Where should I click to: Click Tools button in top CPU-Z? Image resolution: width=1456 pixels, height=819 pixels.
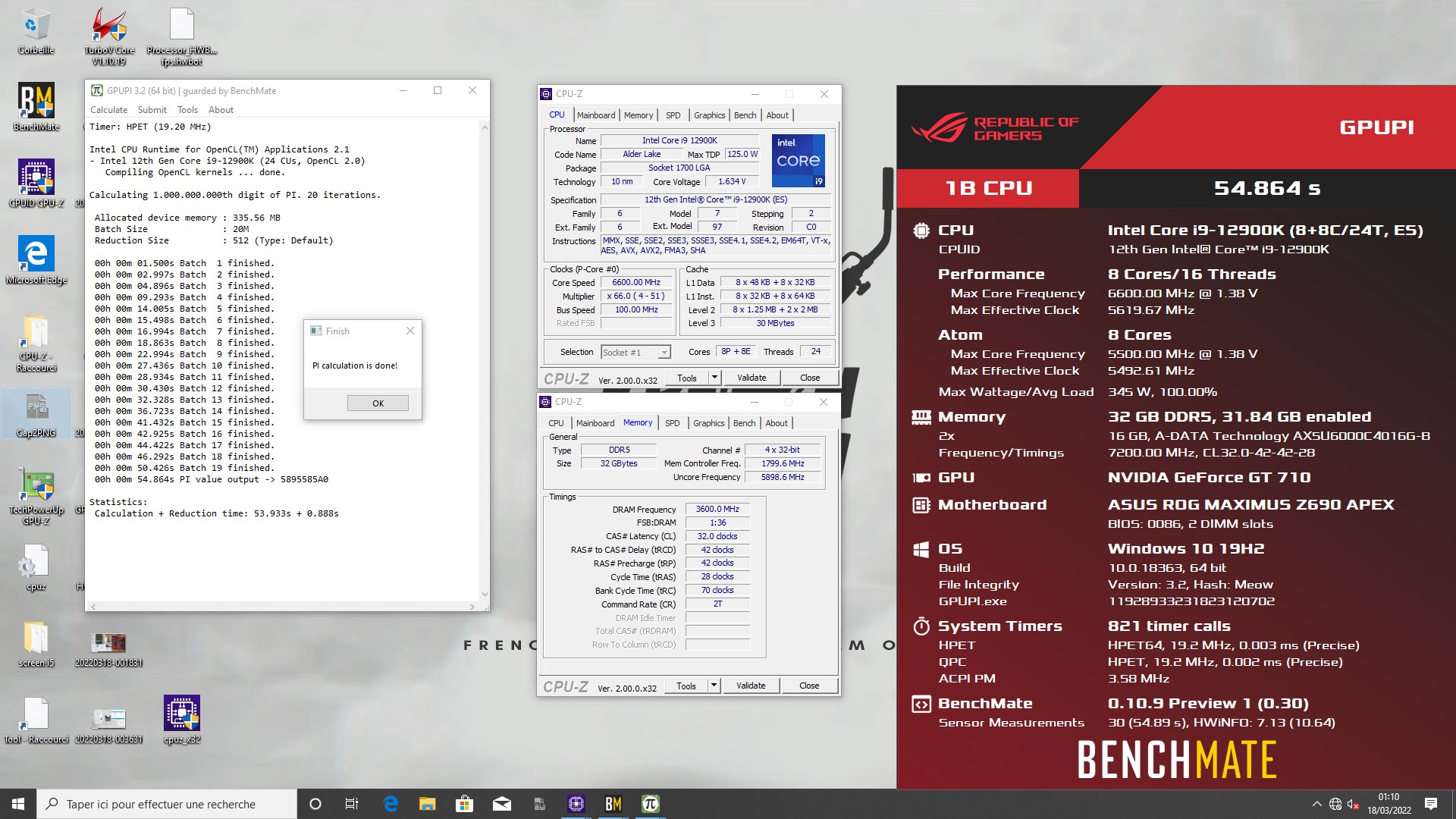[687, 378]
